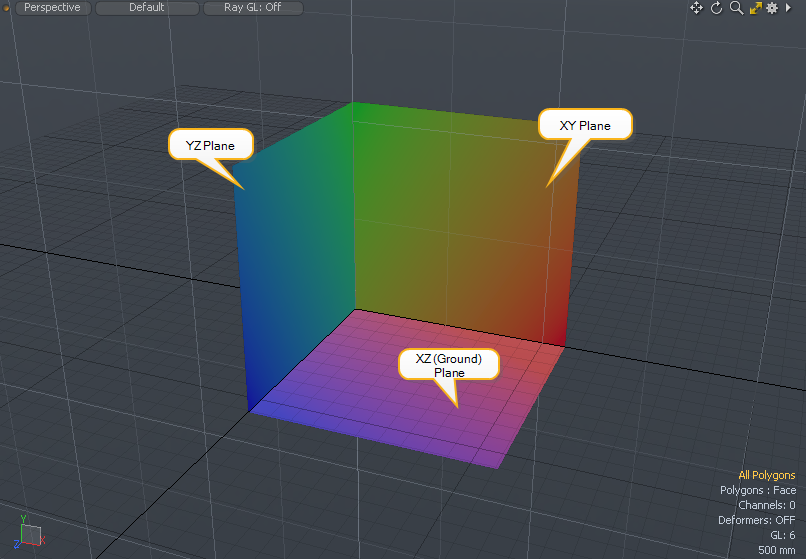Viewport: 806px width, 559px height.
Task: Click the Deformers: OFF status text
Action: pyautogui.click(x=756, y=520)
